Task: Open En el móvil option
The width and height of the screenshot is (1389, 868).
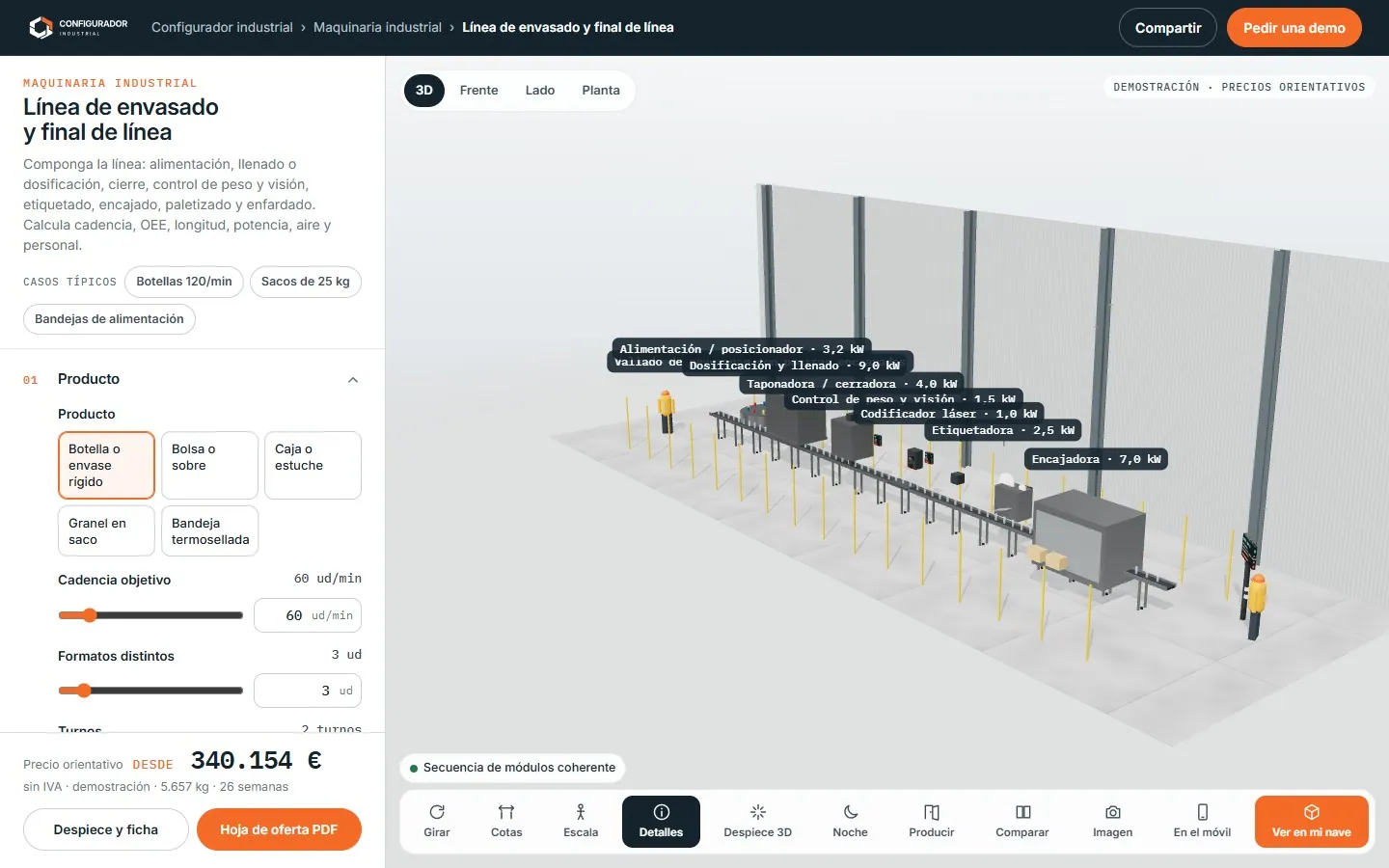Action: pos(1202,822)
